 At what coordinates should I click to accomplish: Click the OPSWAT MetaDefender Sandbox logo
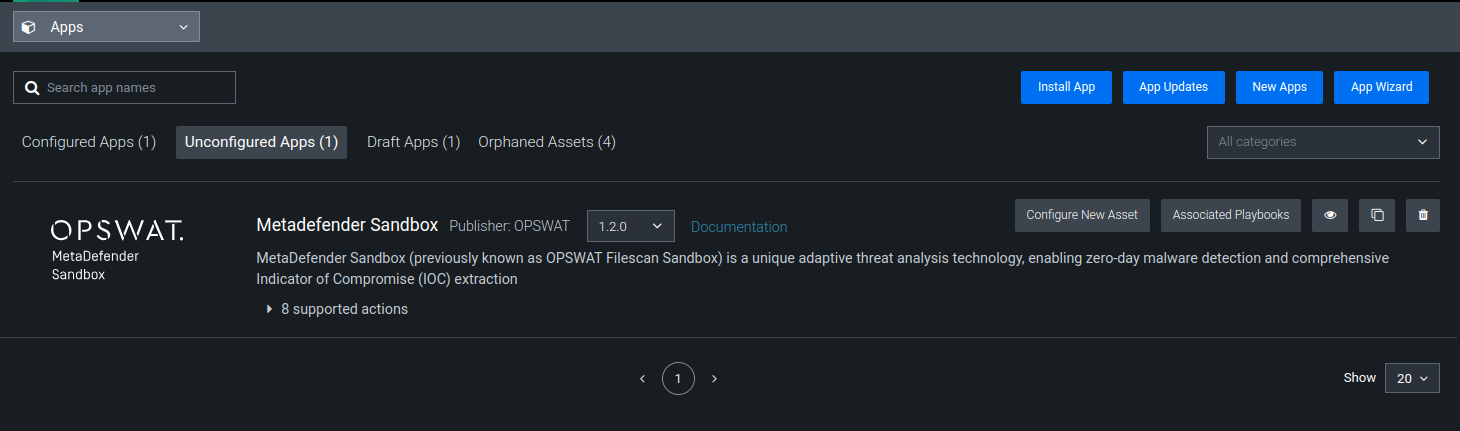tap(117, 250)
